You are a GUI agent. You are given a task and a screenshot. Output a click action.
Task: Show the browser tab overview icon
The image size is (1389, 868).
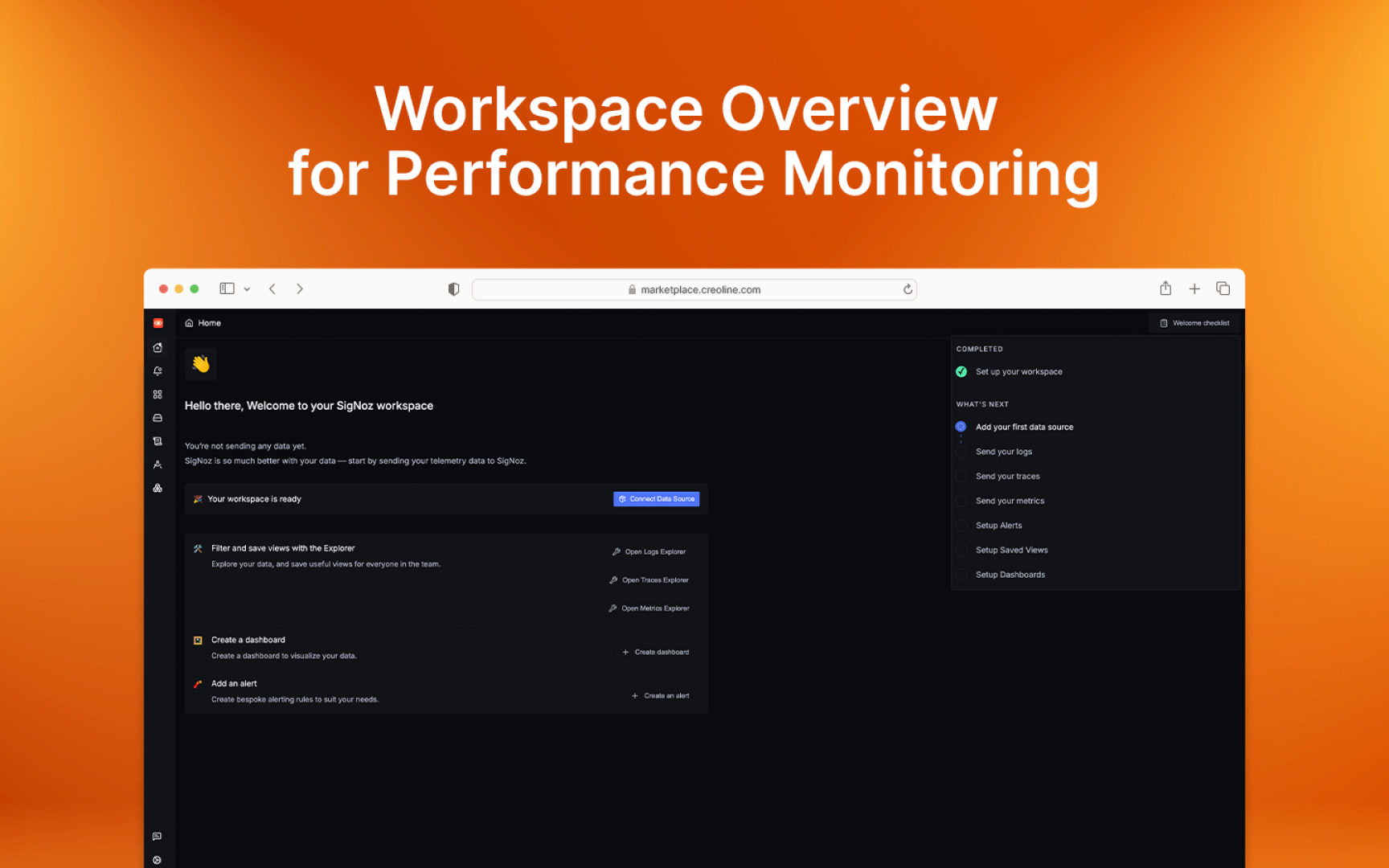point(1223,289)
